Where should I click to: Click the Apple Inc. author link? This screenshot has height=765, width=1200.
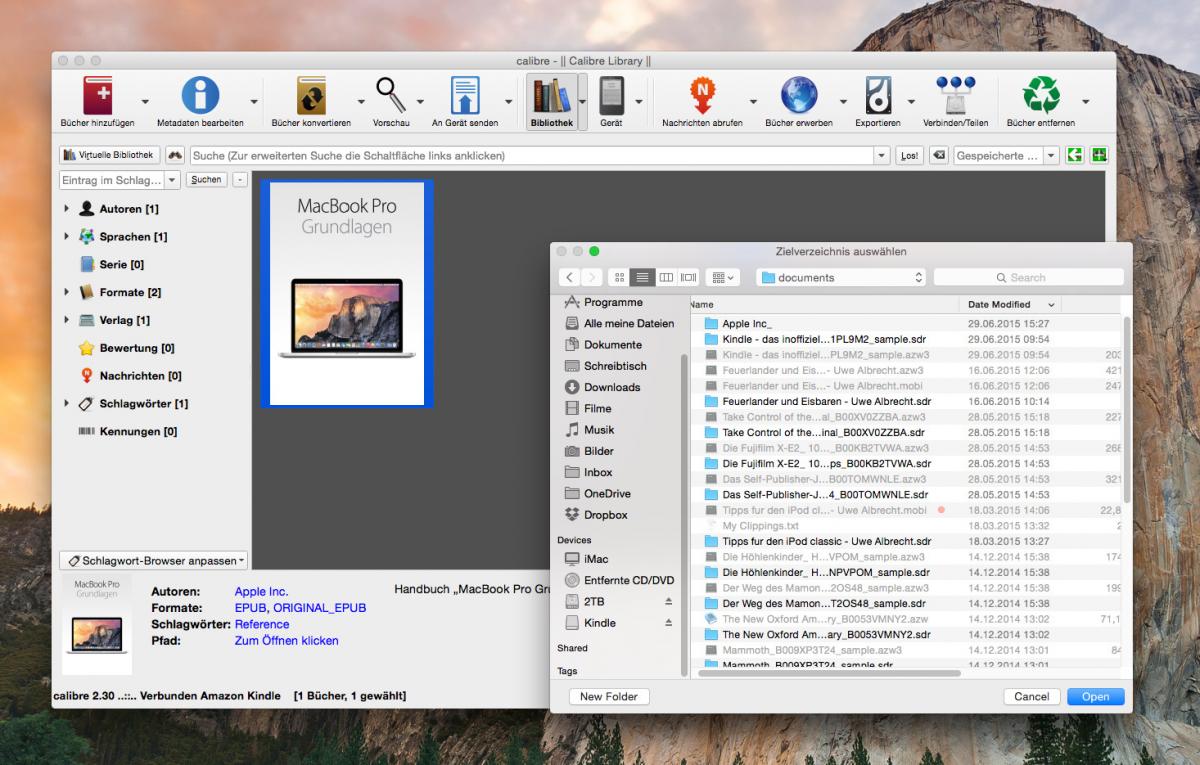(x=261, y=592)
